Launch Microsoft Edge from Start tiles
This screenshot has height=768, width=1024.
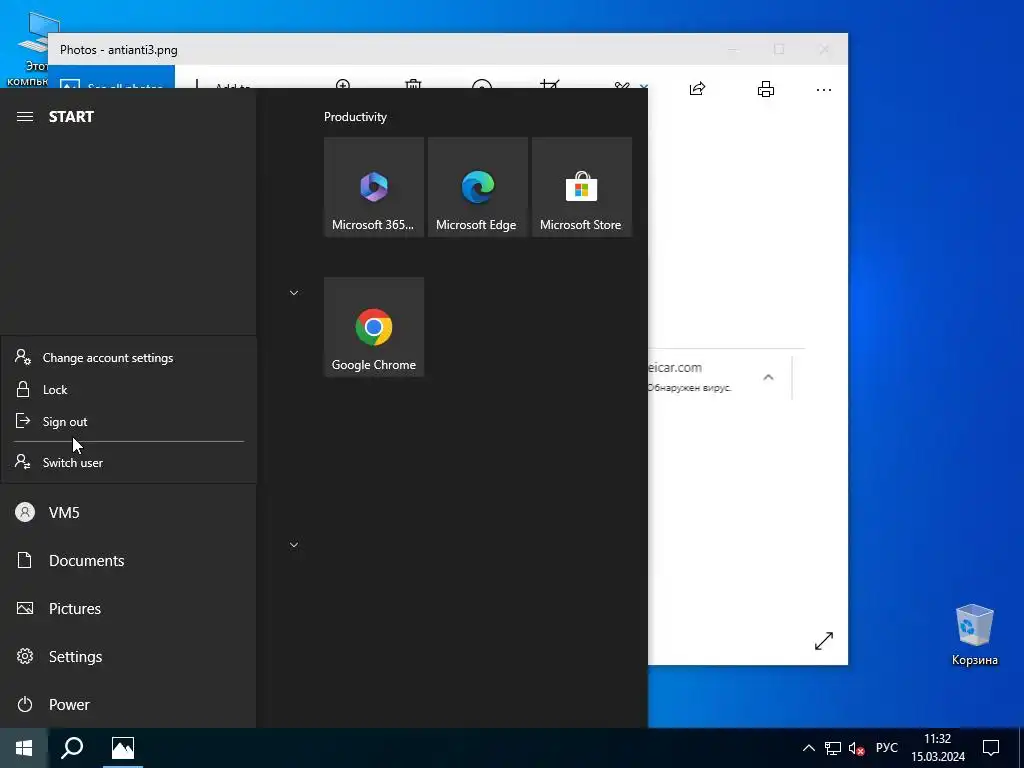pos(477,187)
